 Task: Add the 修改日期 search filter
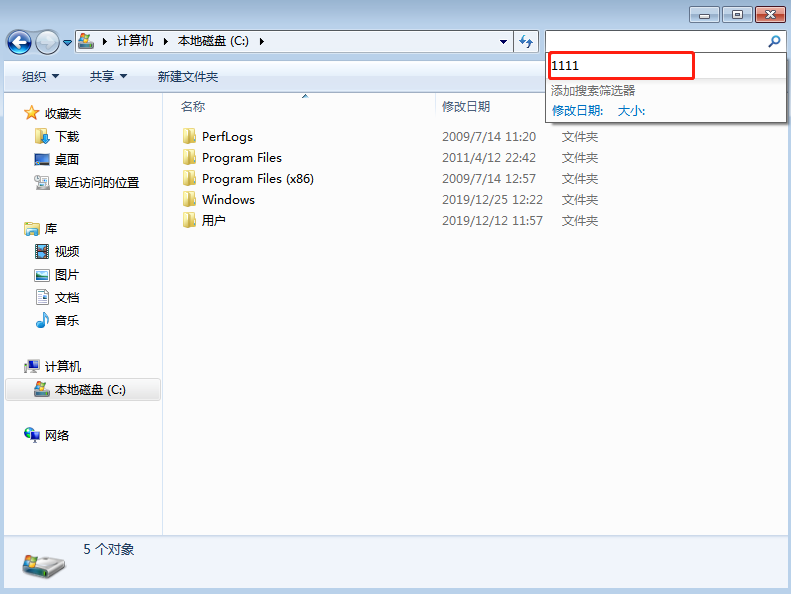click(x=577, y=110)
